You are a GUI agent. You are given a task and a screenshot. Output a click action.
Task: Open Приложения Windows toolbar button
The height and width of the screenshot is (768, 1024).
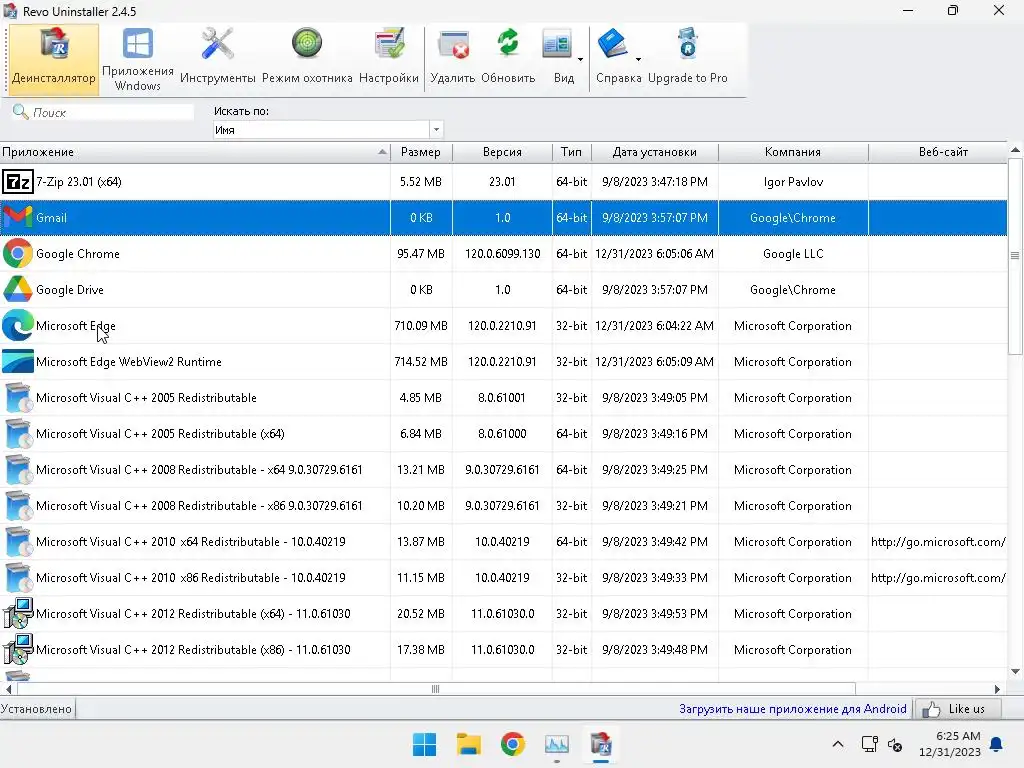coord(138,60)
